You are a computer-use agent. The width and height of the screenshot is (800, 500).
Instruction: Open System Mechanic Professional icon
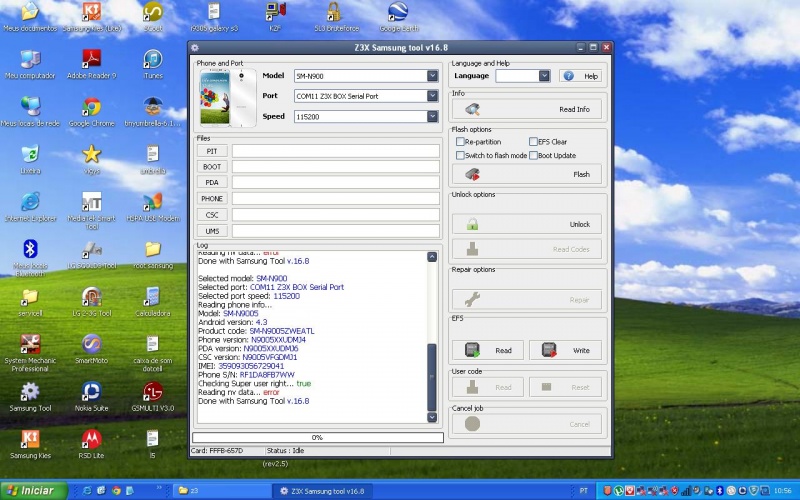coord(30,353)
